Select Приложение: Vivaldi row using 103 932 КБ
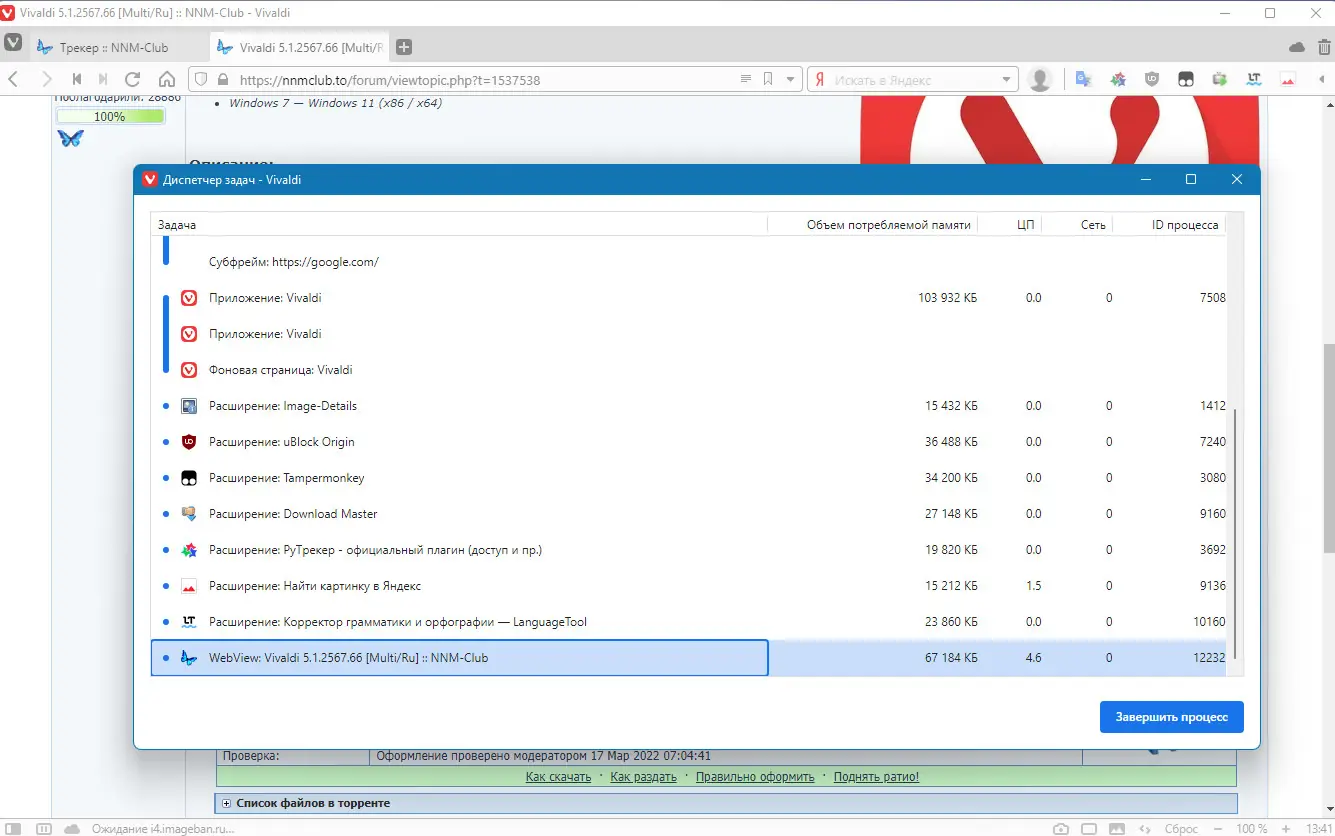 pos(689,298)
